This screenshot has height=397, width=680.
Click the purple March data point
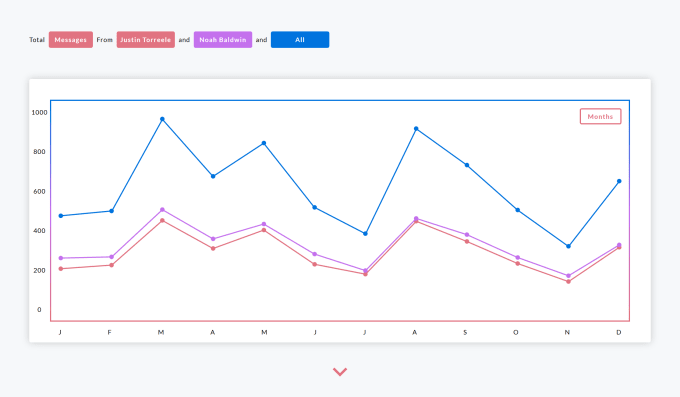[162, 210]
